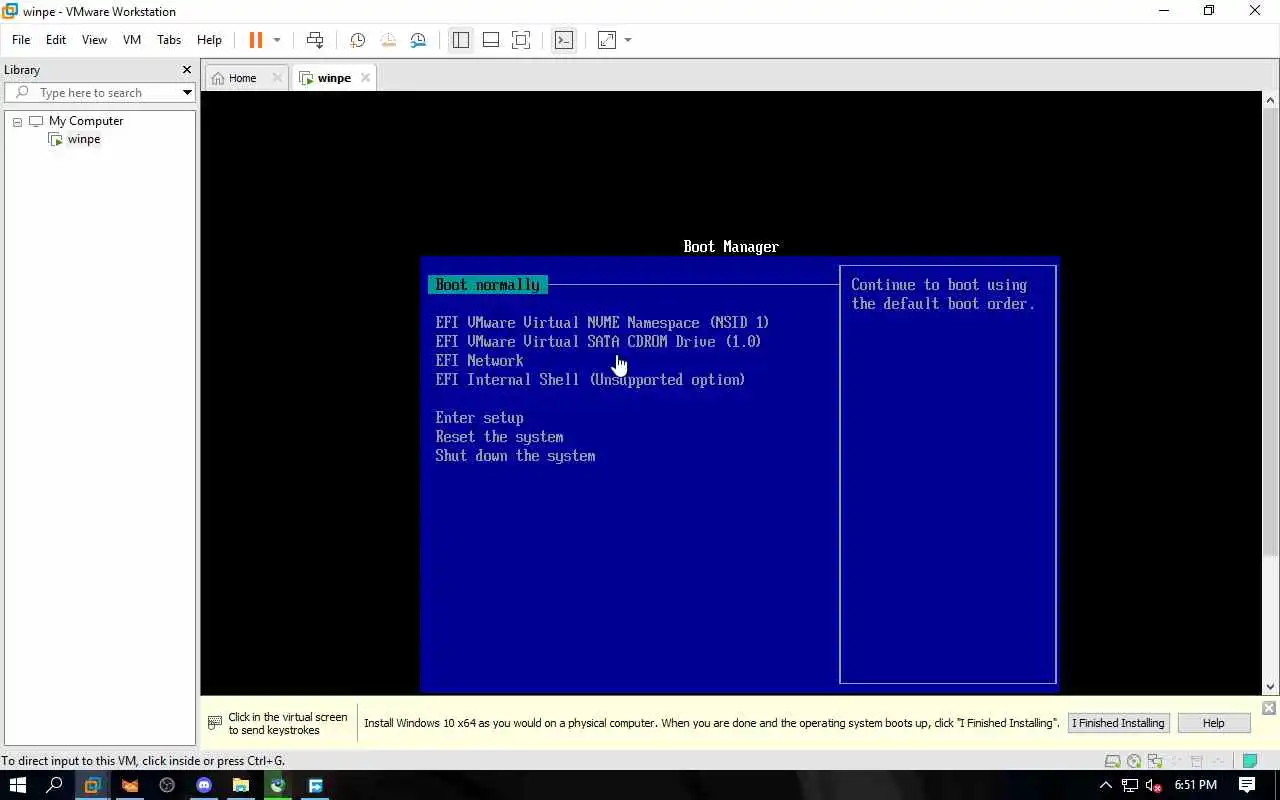Open the Tabs menu
The height and width of the screenshot is (800, 1280).
[x=169, y=40]
